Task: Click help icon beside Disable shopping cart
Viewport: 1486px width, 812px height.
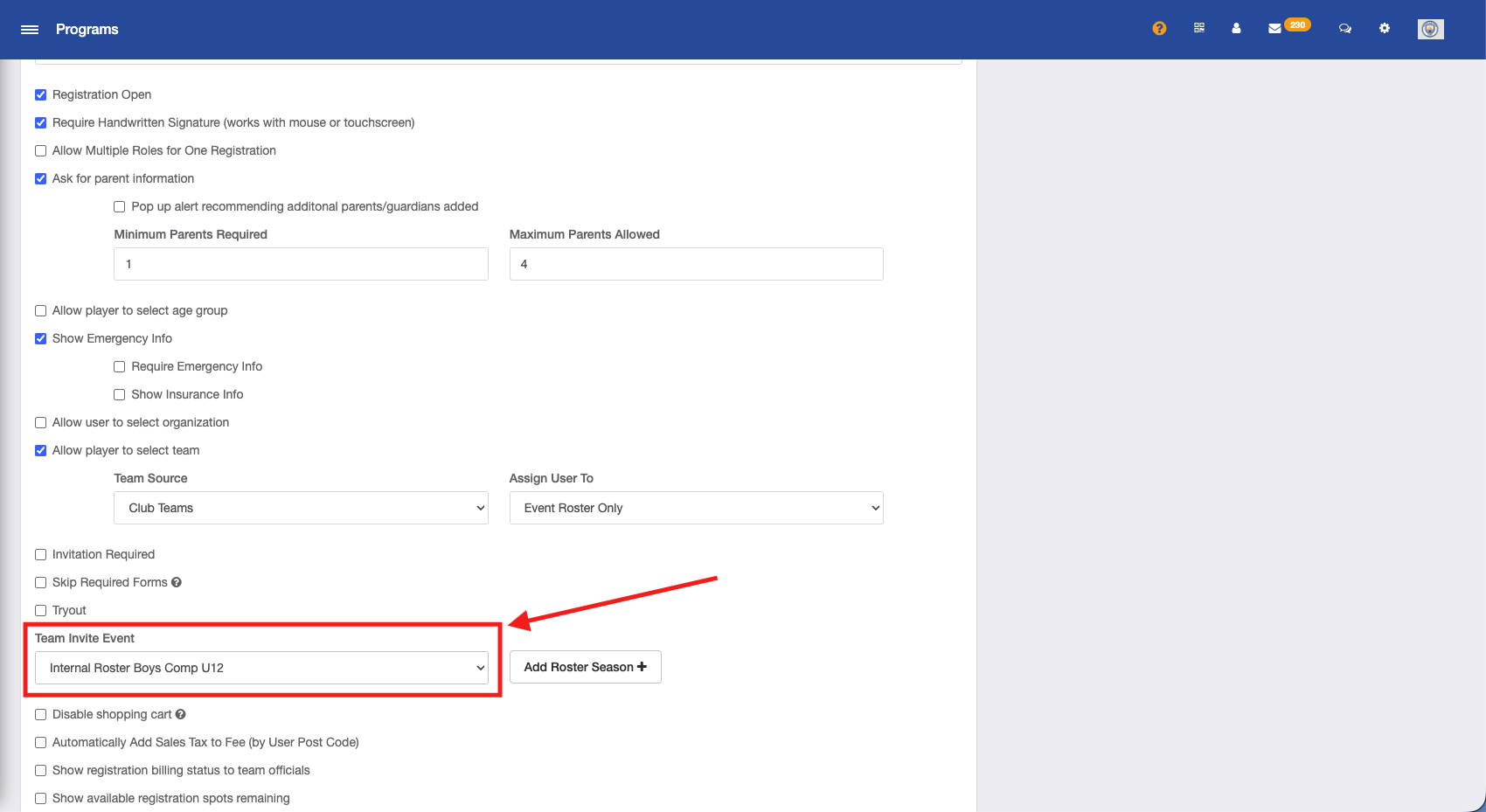Action: [x=181, y=714]
